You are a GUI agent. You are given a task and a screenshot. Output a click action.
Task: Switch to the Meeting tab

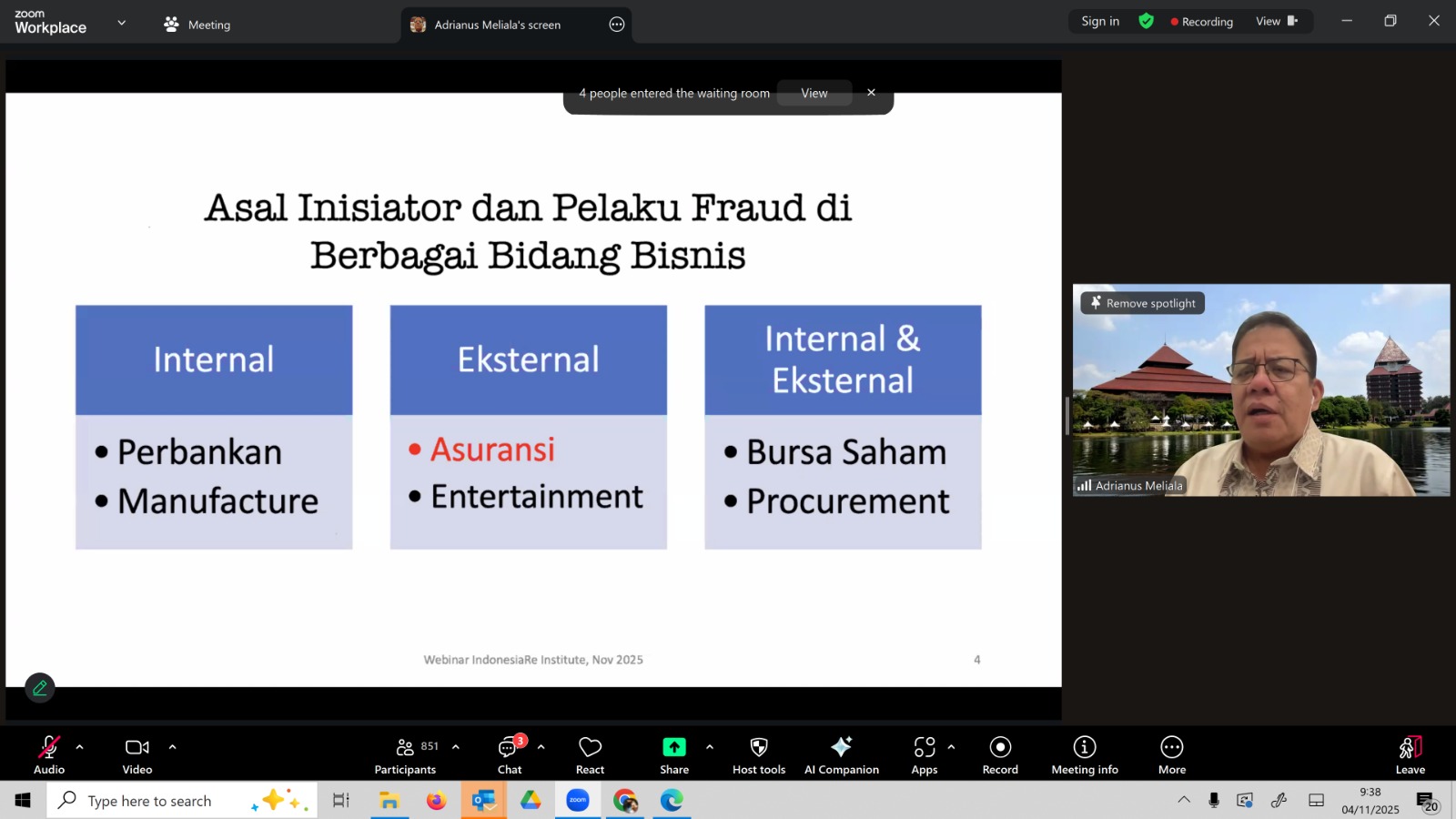pyautogui.click(x=197, y=25)
